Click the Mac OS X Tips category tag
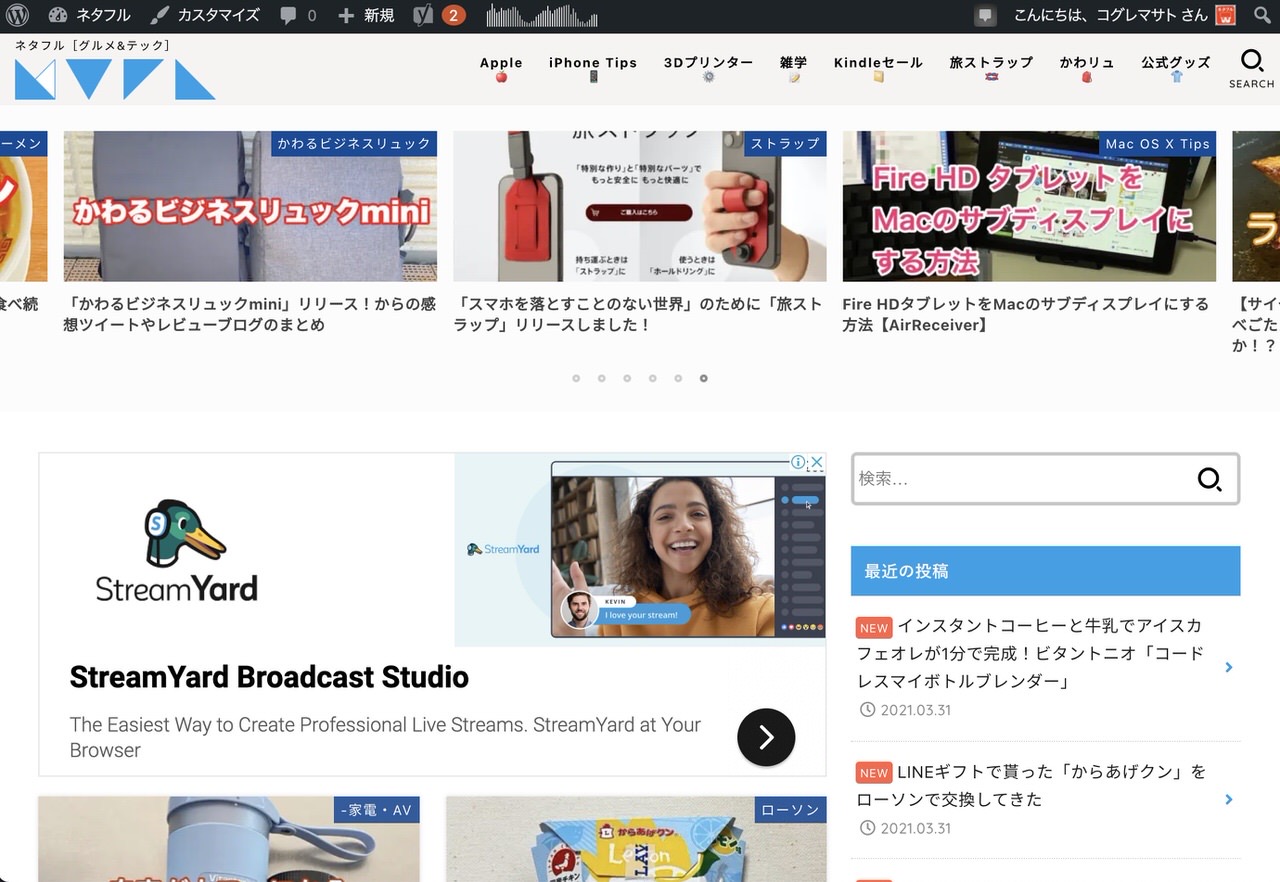This screenshot has height=882, width=1280. click(x=1157, y=143)
